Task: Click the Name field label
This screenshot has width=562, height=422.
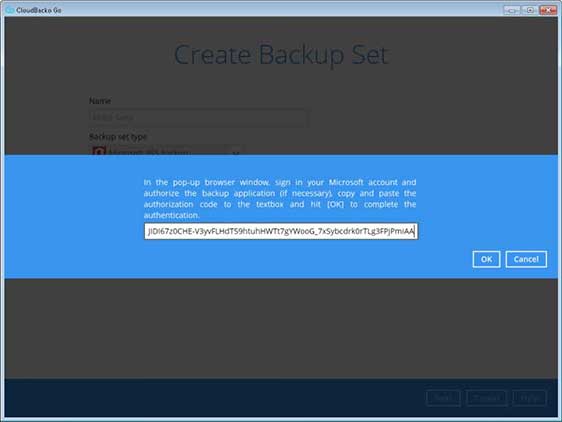Action: click(100, 101)
